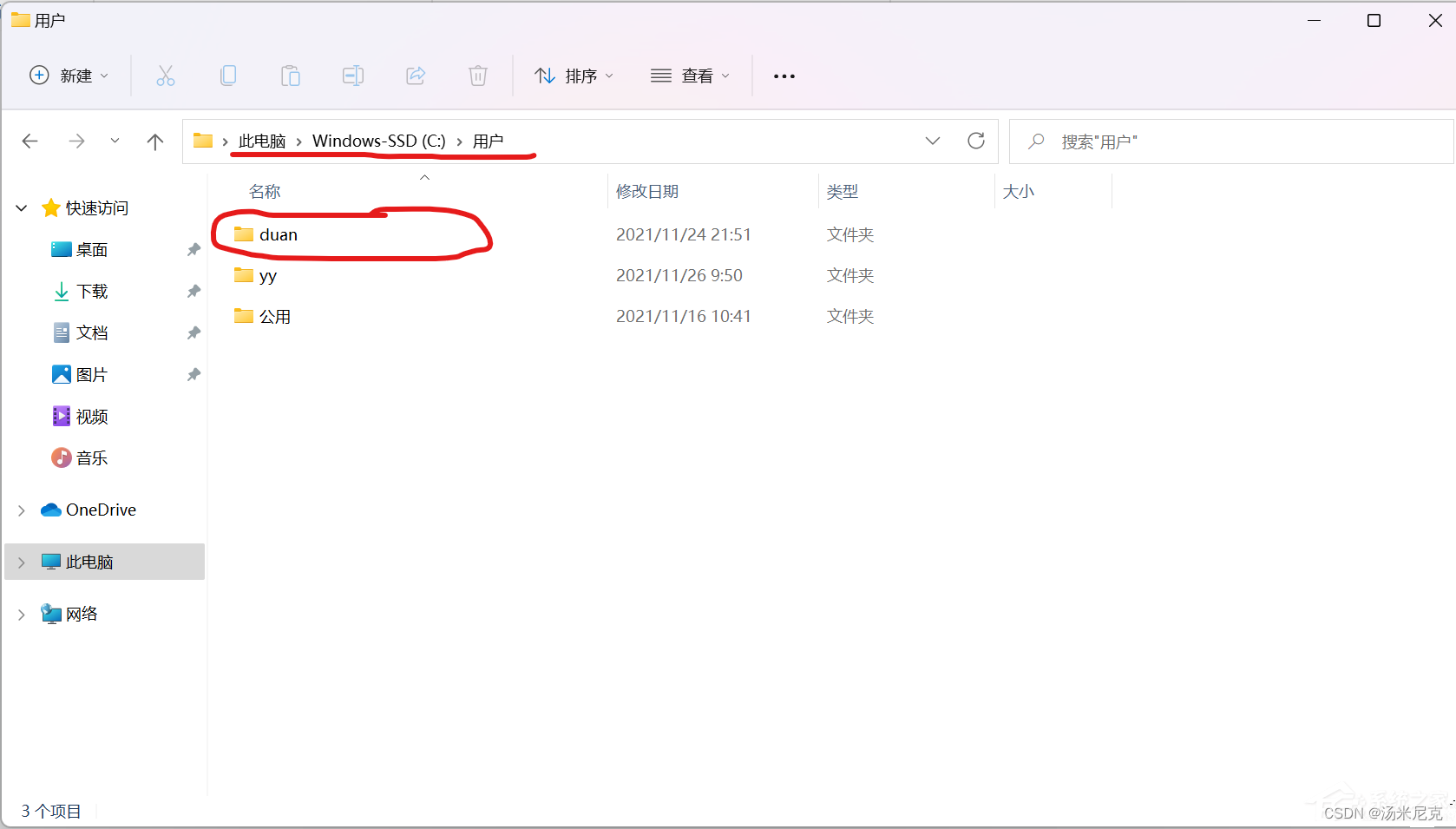
Task: Click the pin icon next to 图片
Action: pyautogui.click(x=193, y=375)
